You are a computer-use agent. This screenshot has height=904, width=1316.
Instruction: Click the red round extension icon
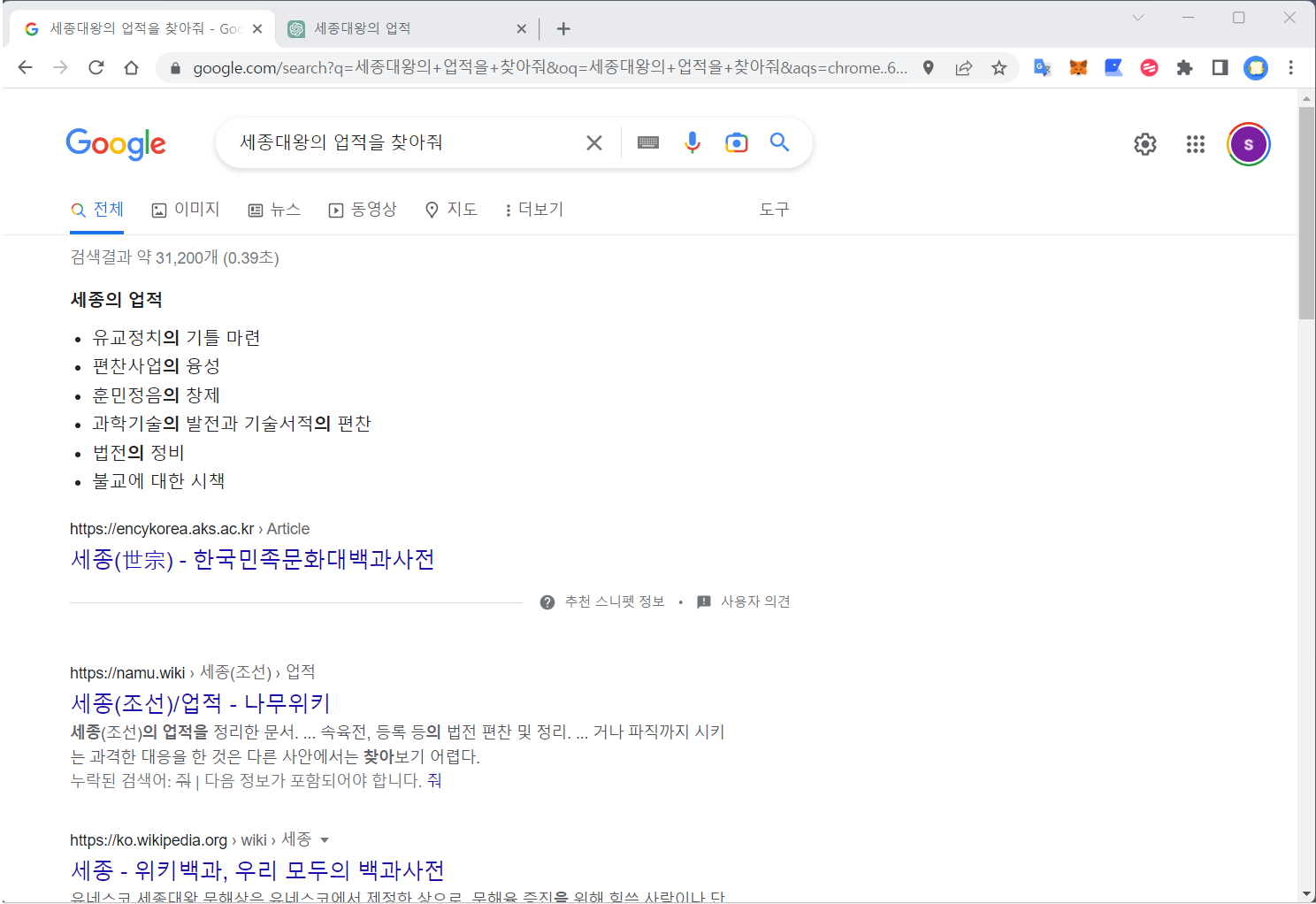point(1149,67)
